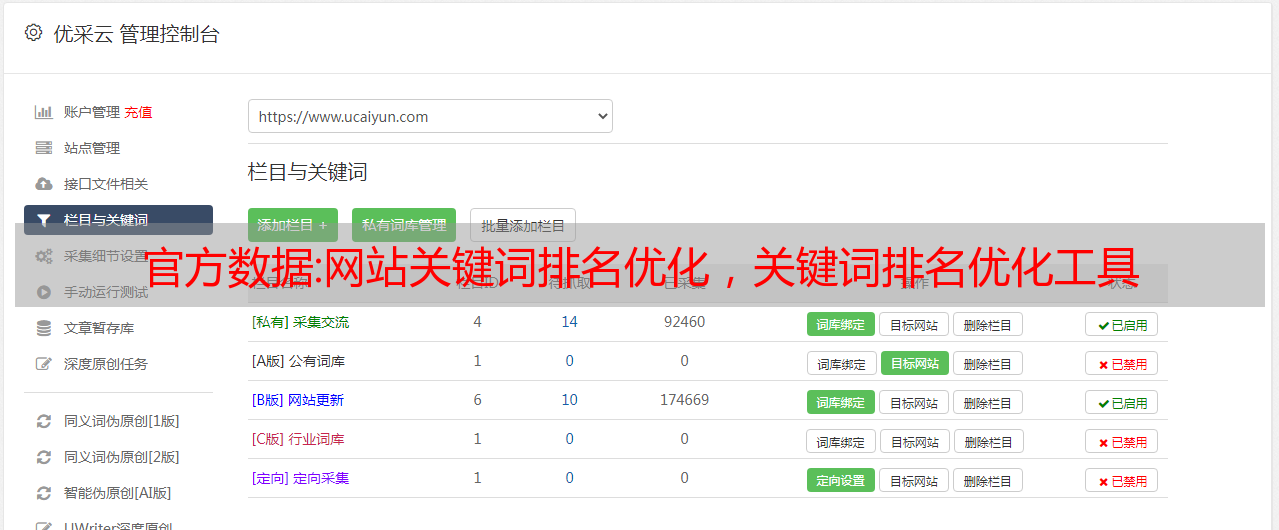Screen dimensions: 1279x530
Task: Click the 添加栏目 + button
Action: [293, 225]
